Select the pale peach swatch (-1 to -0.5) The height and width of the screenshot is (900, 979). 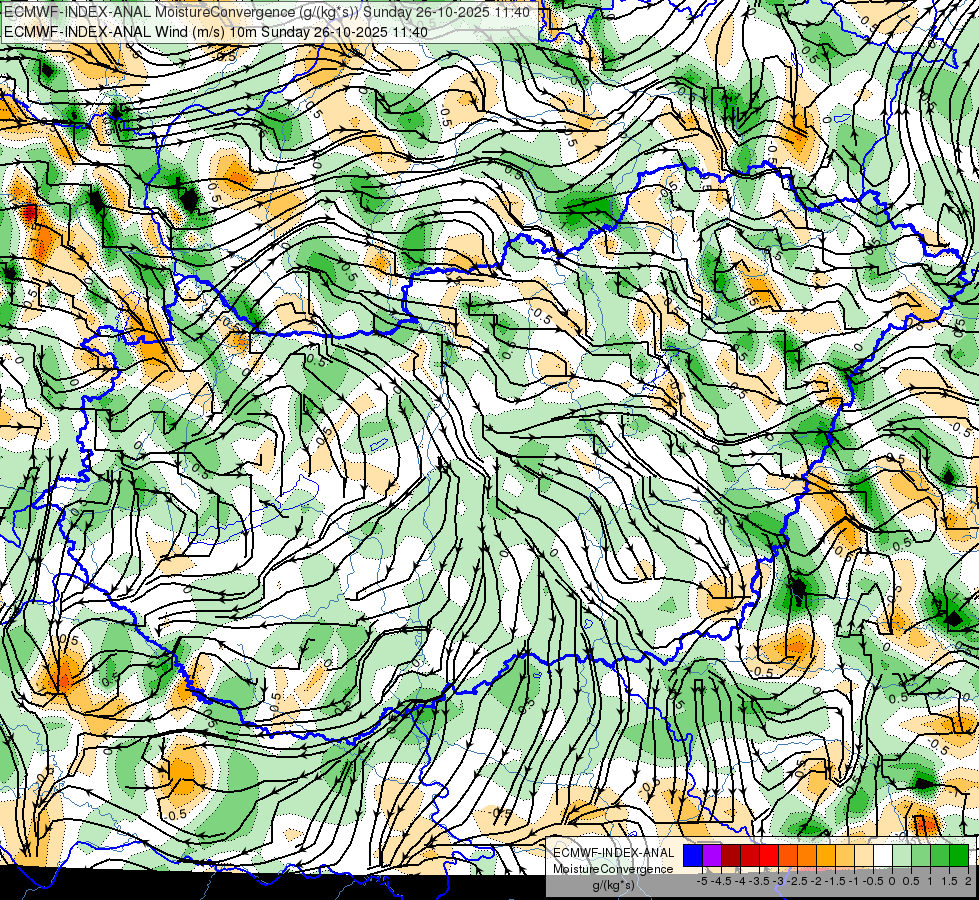click(864, 856)
